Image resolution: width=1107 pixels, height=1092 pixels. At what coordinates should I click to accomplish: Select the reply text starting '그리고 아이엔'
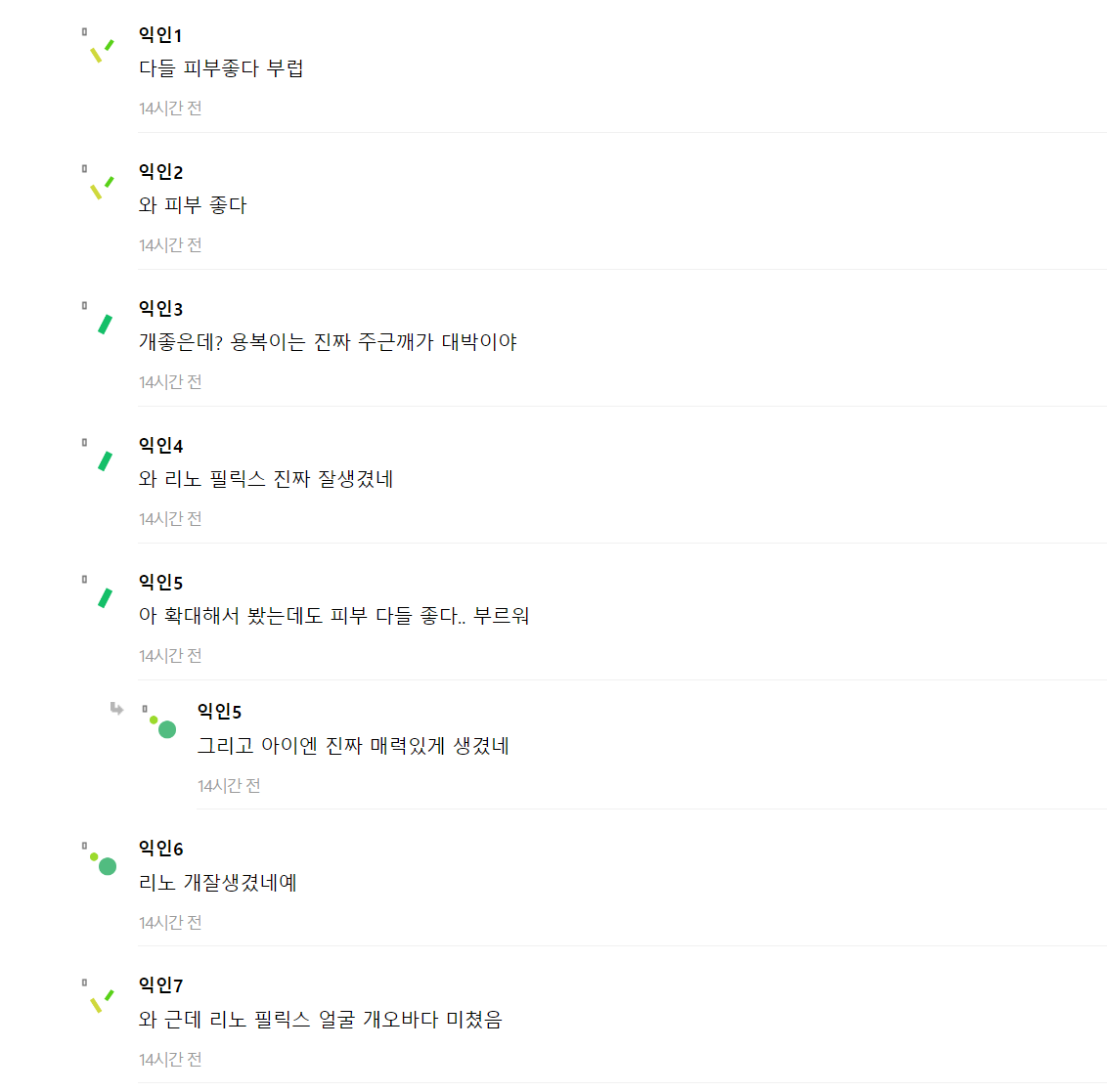point(353,746)
